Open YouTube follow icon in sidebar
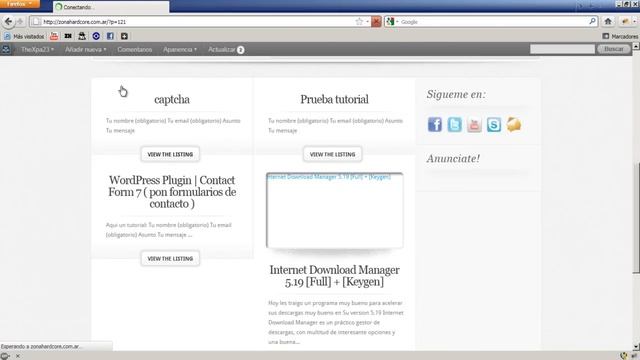640x360 pixels. click(x=474, y=124)
